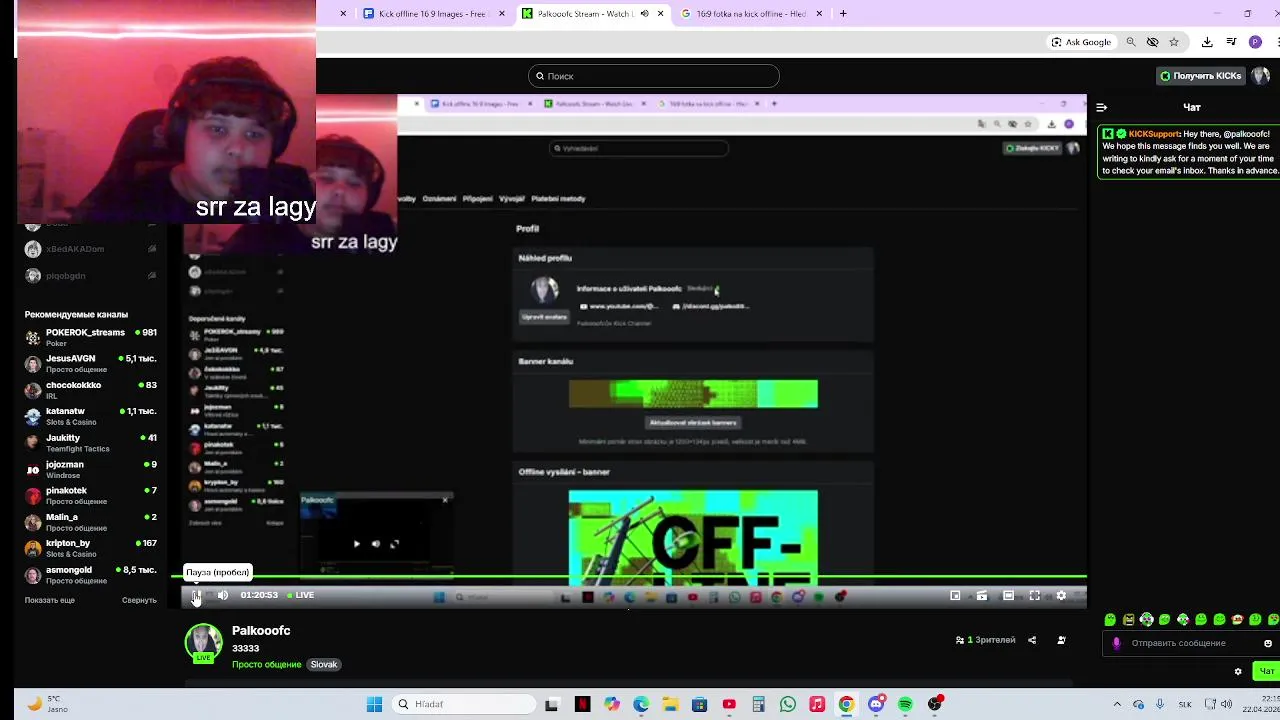This screenshot has width=1280, height=720.
Task: Click the KICKSupport chat message username
Action: (1154, 134)
